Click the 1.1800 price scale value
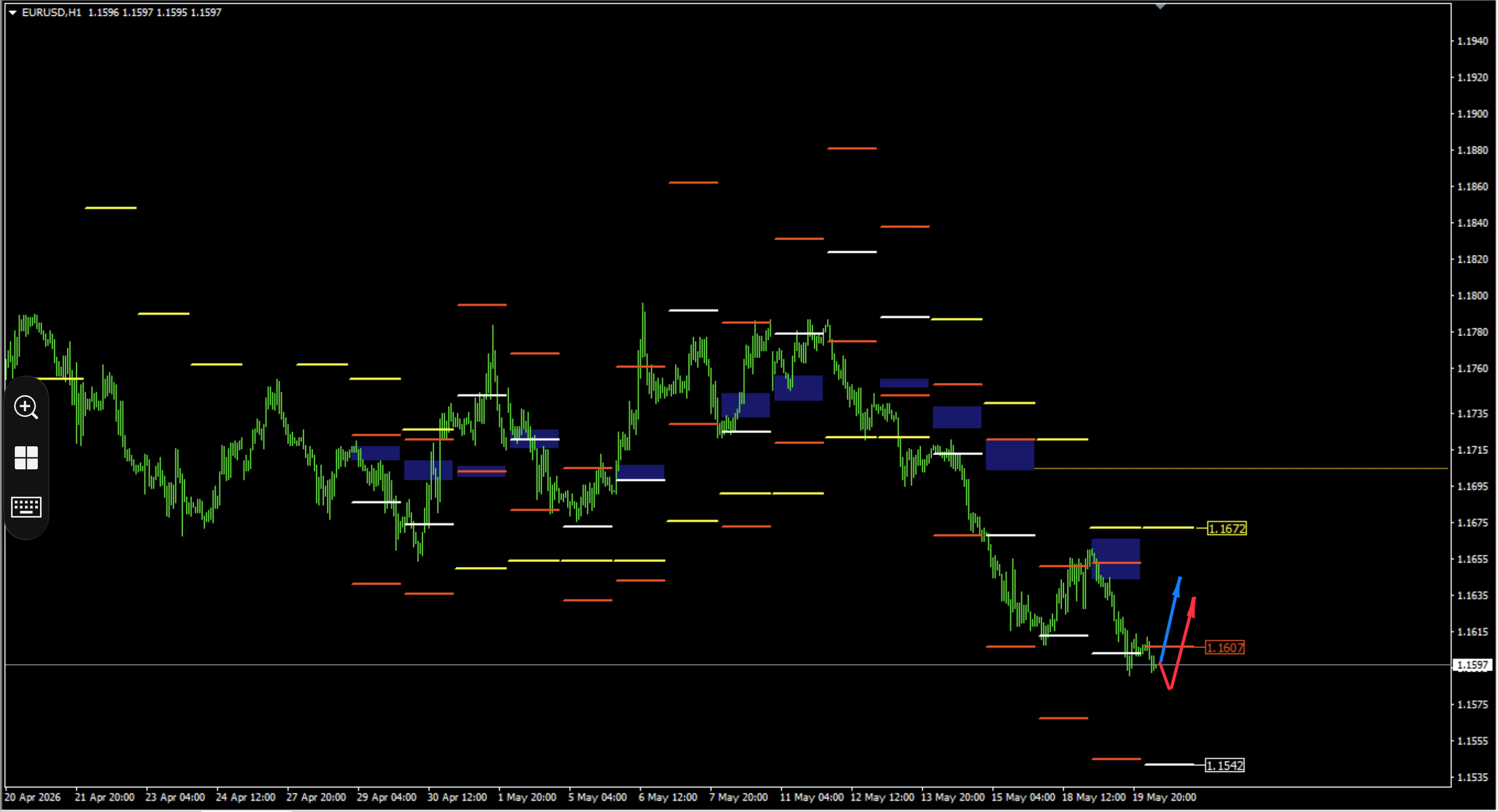 pyautogui.click(x=1472, y=296)
